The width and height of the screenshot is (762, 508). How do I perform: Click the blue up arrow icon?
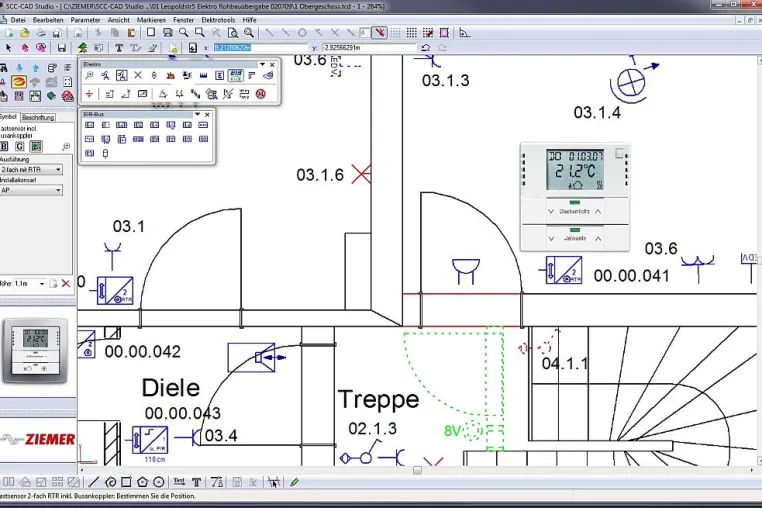35,68
